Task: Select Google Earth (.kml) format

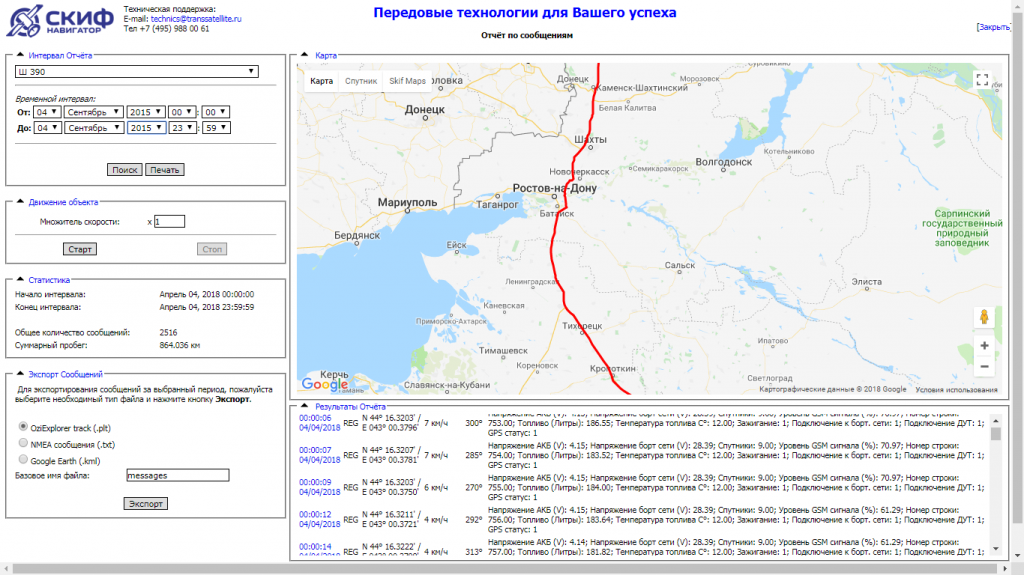Action: (24, 459)
